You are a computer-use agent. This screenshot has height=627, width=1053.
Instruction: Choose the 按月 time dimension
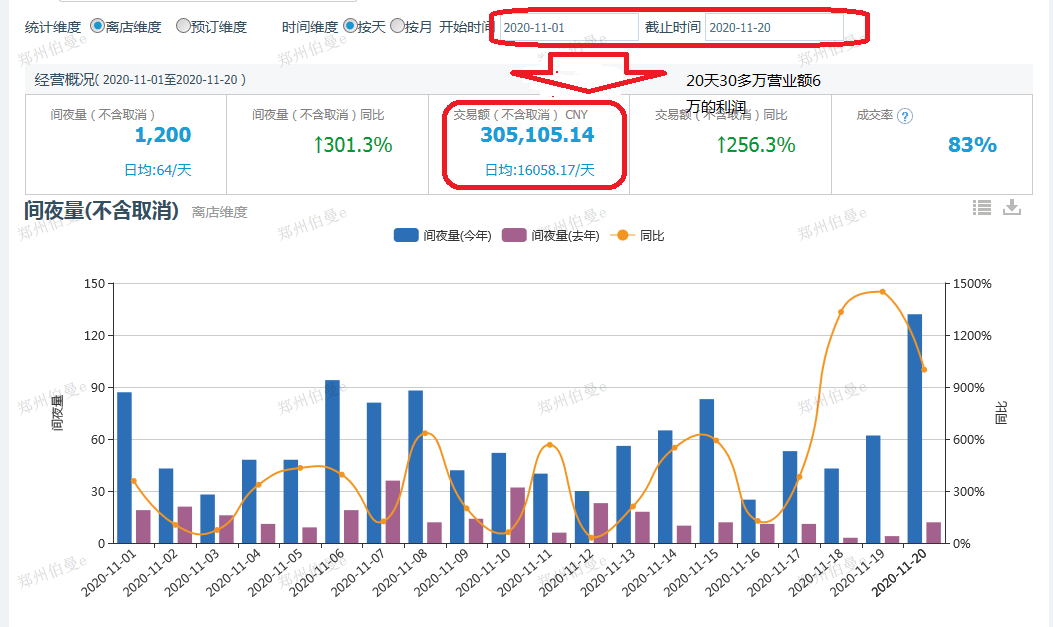(398, 26)
